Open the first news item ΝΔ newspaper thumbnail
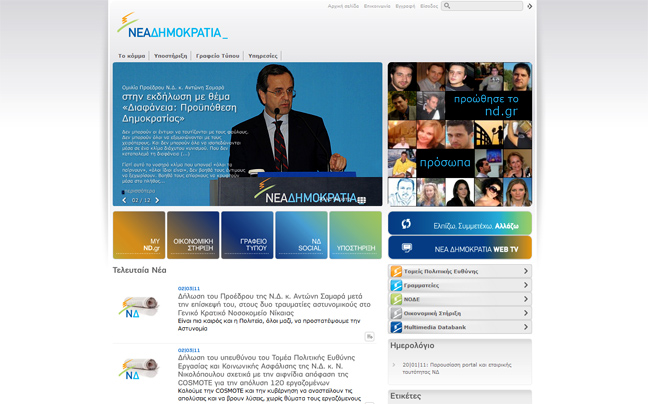Image resolution: width=648 pixels, height=404 pixels. click(138, 307)
